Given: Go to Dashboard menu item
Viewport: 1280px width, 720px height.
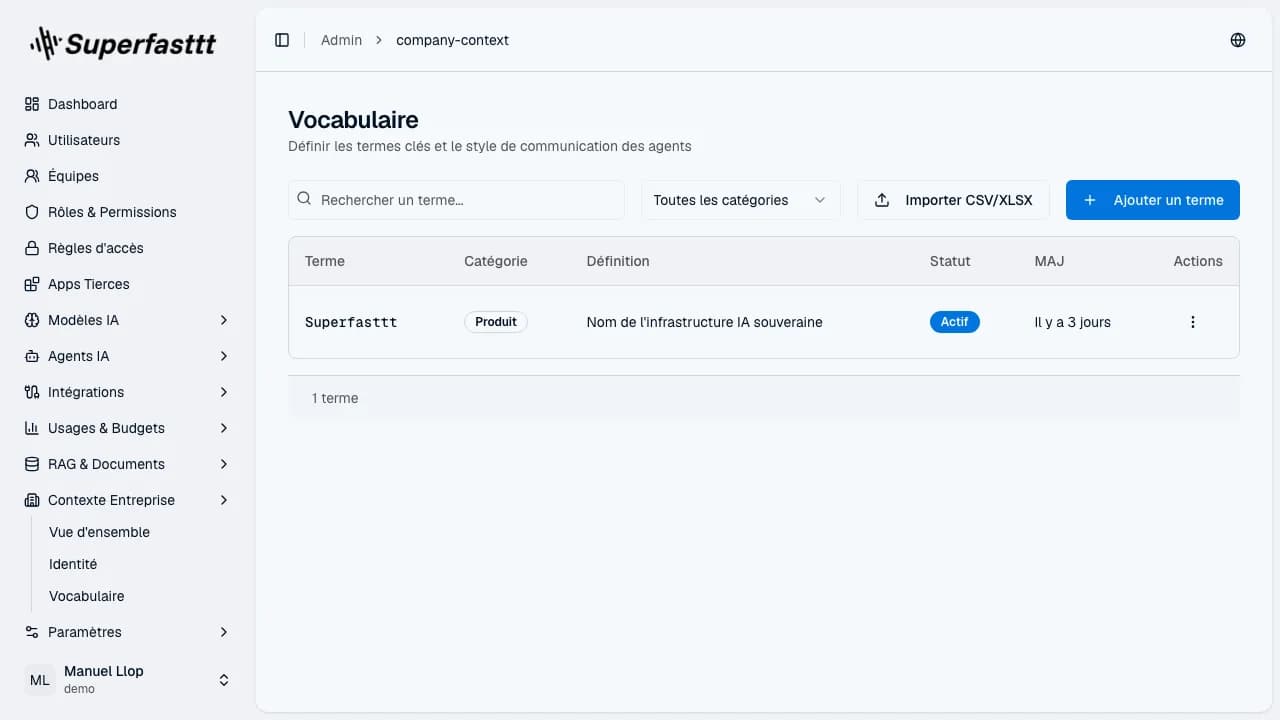Looking at the screenshot, I should pyautogui.click(x=128, y=104).
